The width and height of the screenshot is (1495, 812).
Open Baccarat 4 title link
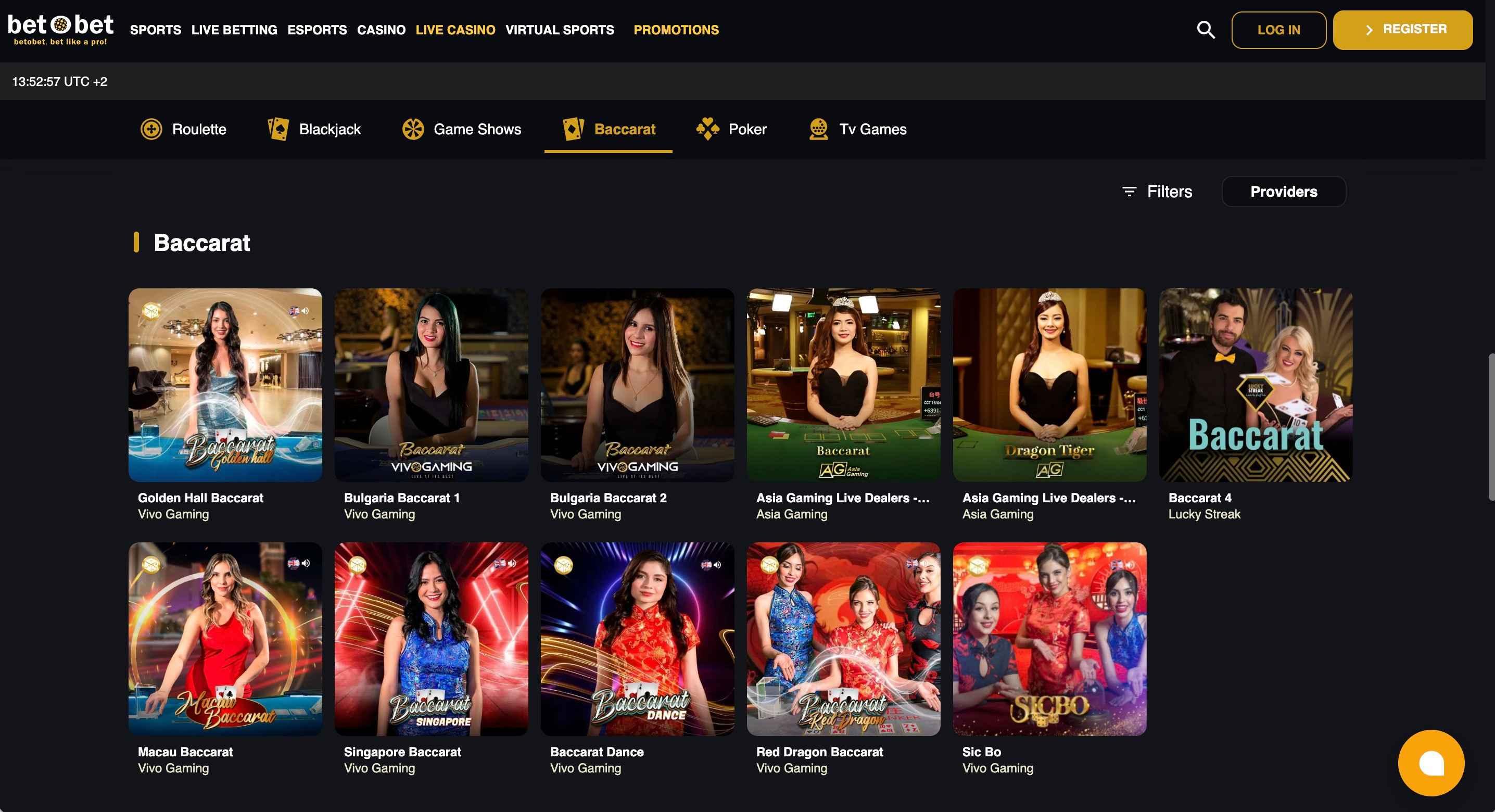1200,498
